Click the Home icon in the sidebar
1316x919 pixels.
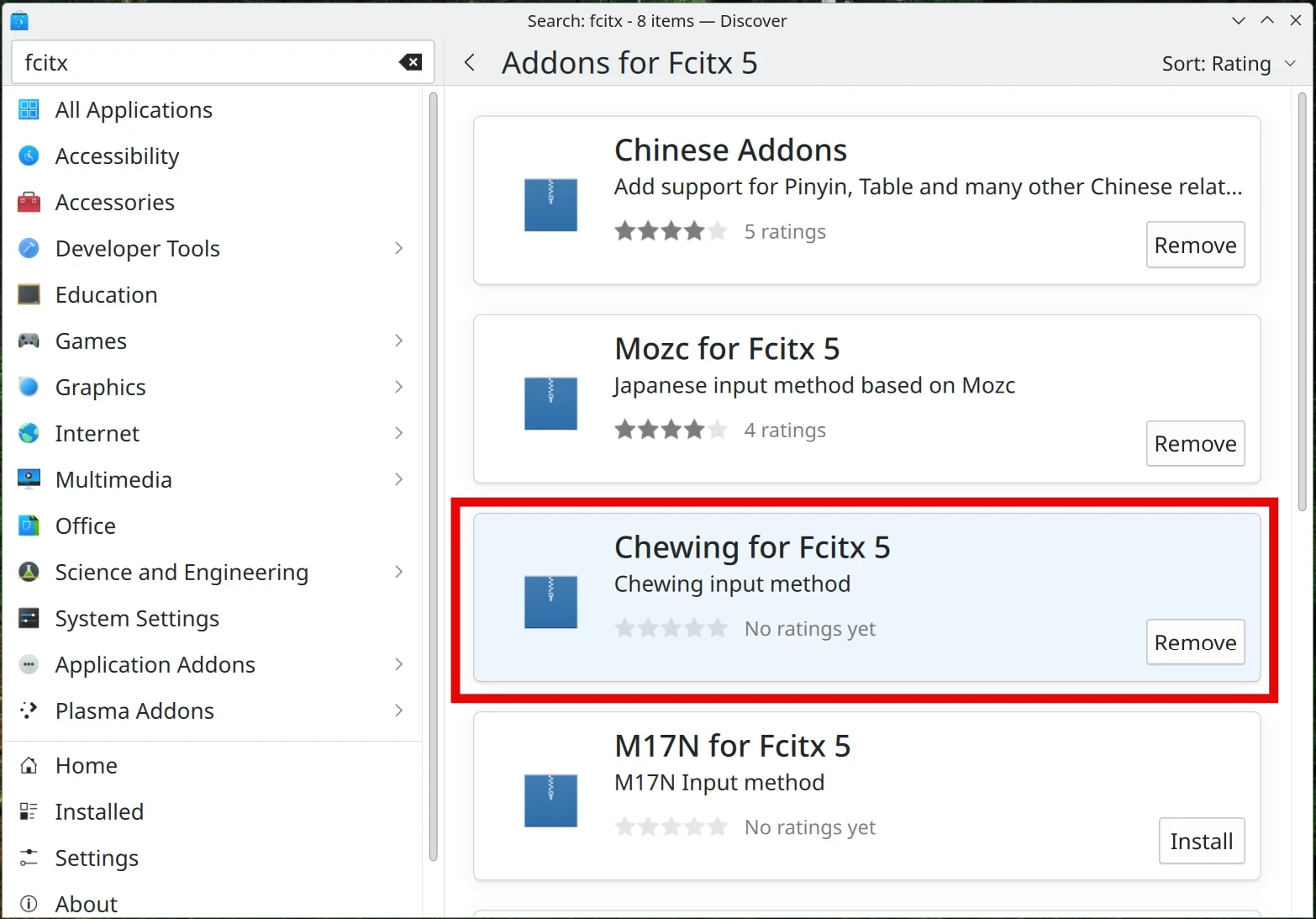(29, 765)
